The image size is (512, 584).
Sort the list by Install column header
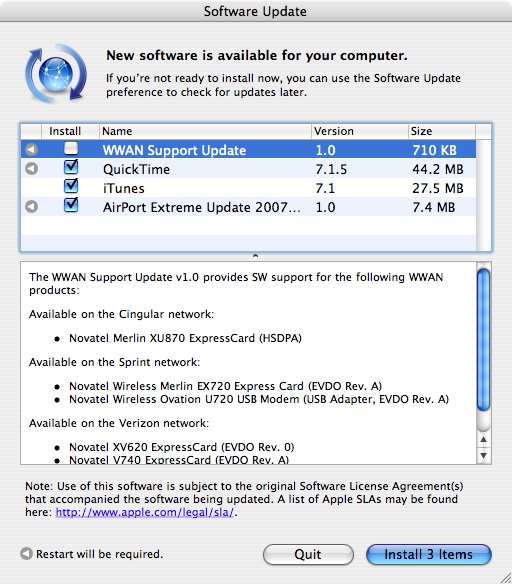tap(70, 131)
